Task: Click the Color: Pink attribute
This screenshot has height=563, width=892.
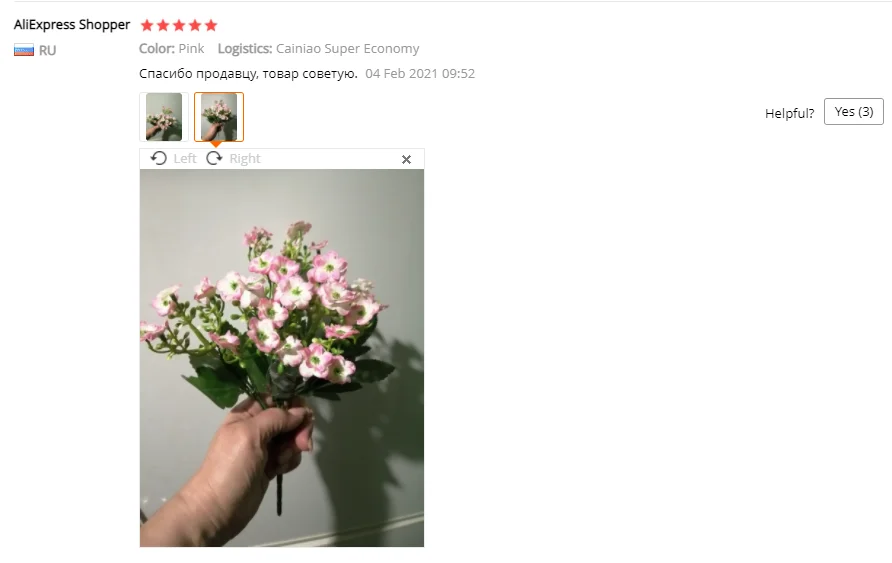Action: click(x=172, y=49)
